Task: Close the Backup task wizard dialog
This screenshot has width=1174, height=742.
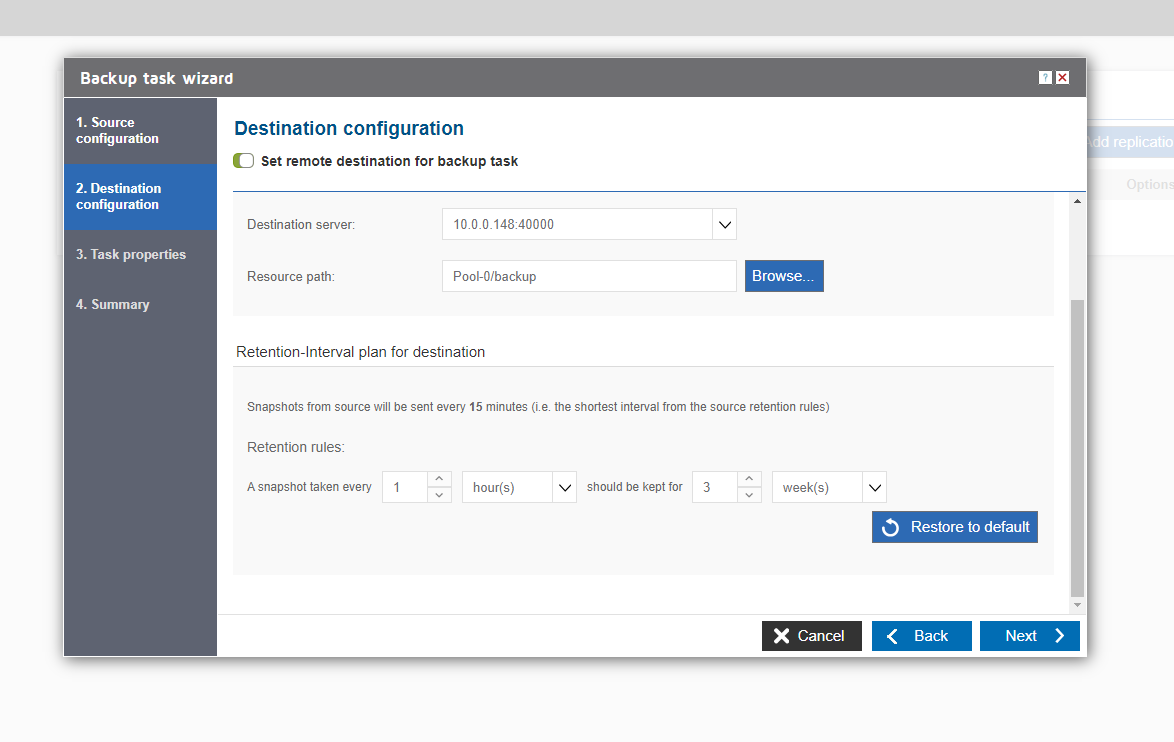Action: 1062,78
